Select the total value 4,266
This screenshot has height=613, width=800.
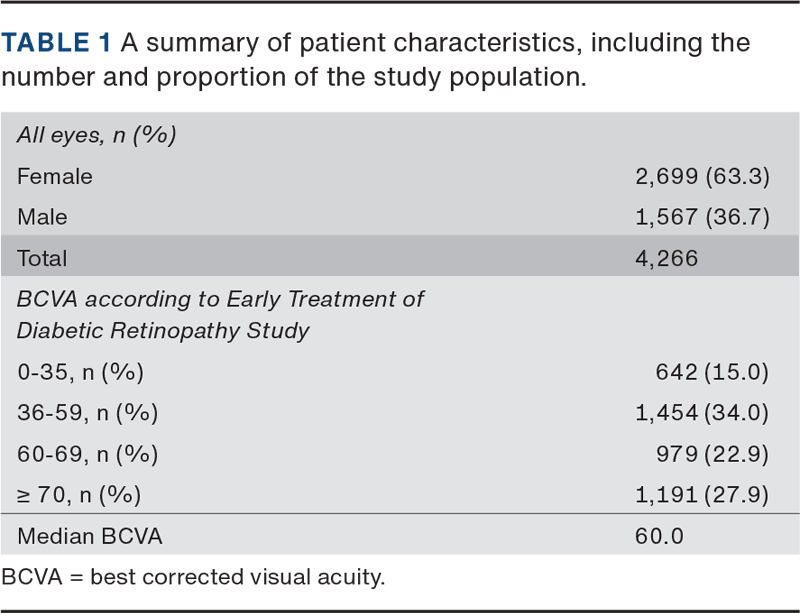(x=666, y=258)
